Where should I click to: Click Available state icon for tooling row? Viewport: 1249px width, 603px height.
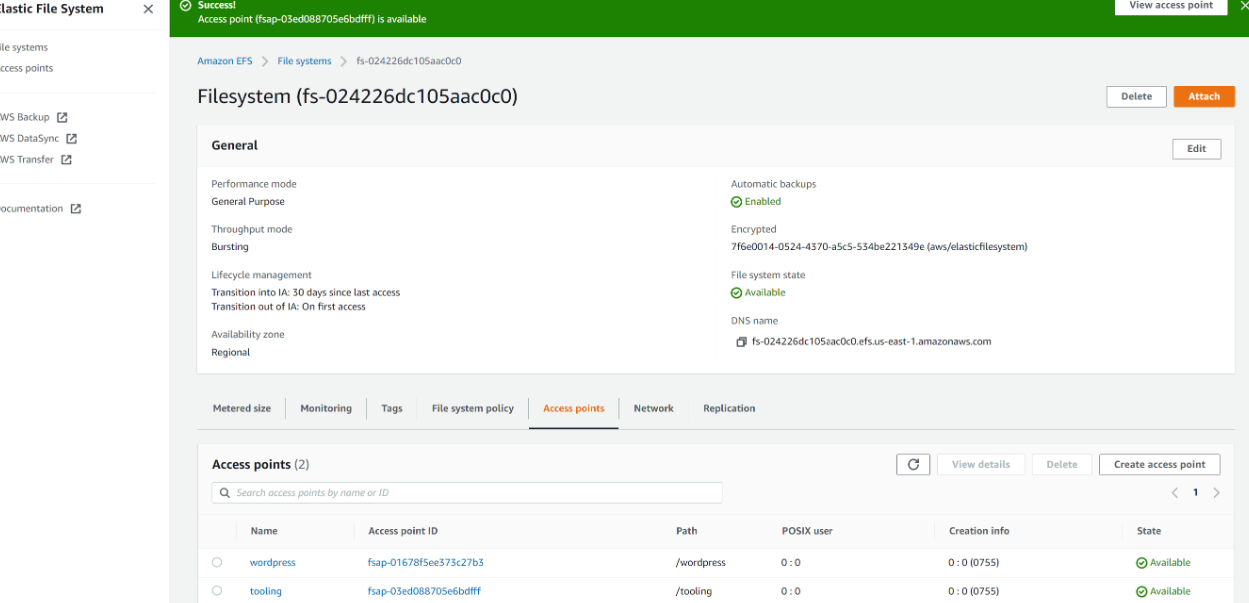coord(1141,592)
